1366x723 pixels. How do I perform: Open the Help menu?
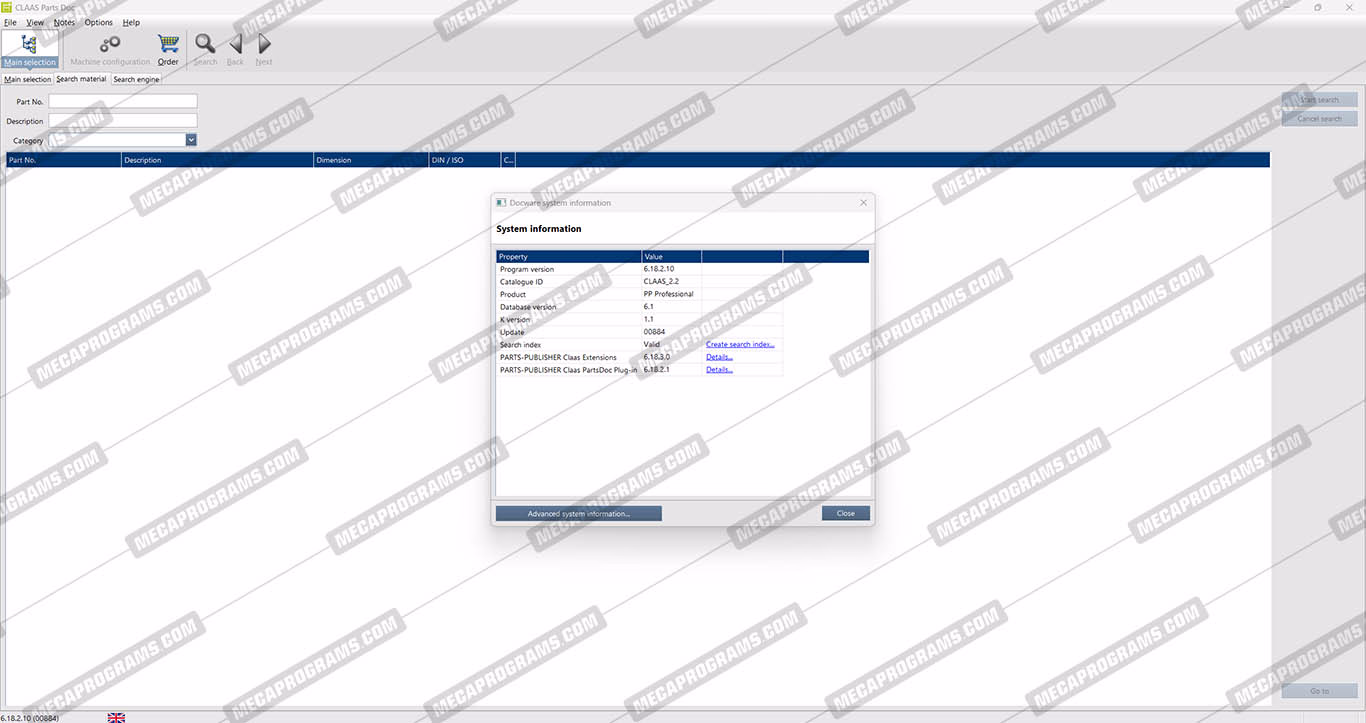[131, 22]
